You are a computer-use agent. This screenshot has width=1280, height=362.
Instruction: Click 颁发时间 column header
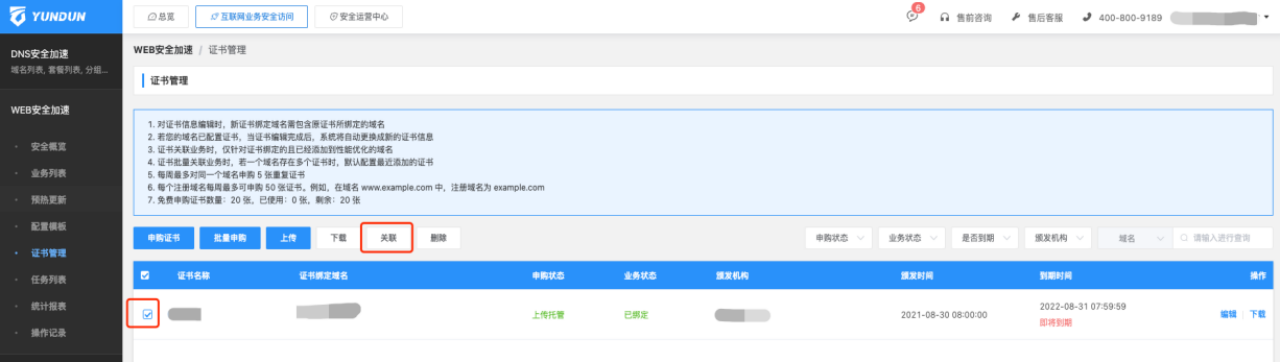[918, 275]
